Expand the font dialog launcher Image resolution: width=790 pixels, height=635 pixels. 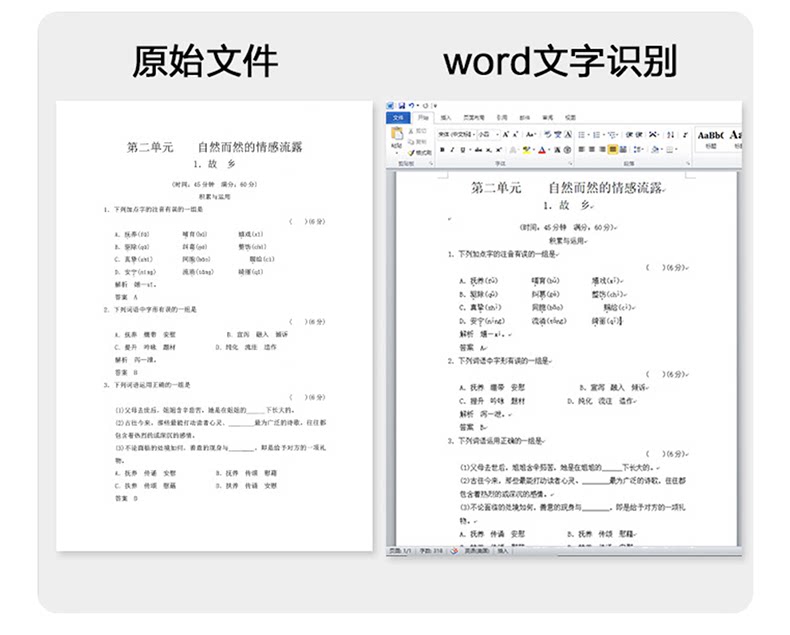(570, 163)
